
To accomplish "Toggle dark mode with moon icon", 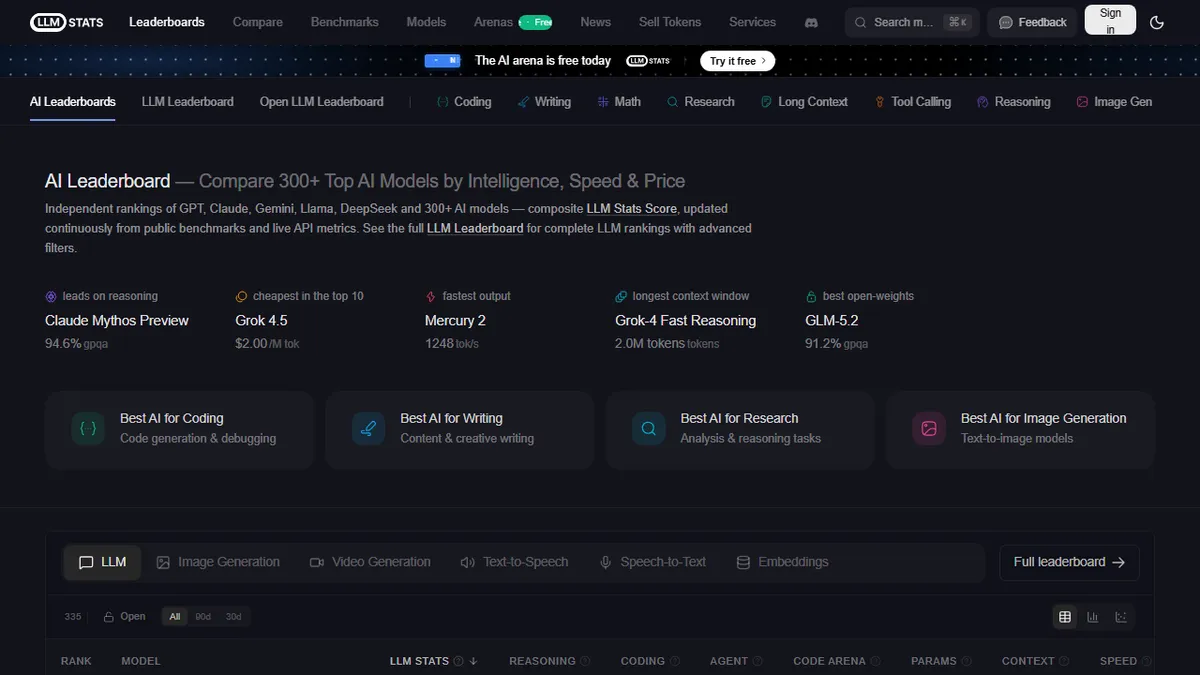I will [x=1157, y=22].
